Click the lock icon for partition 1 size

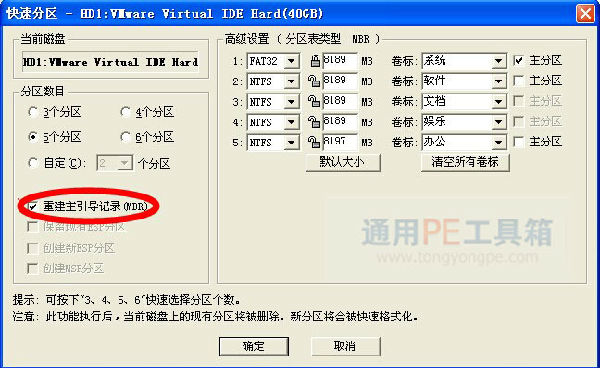tap(315, 60)
